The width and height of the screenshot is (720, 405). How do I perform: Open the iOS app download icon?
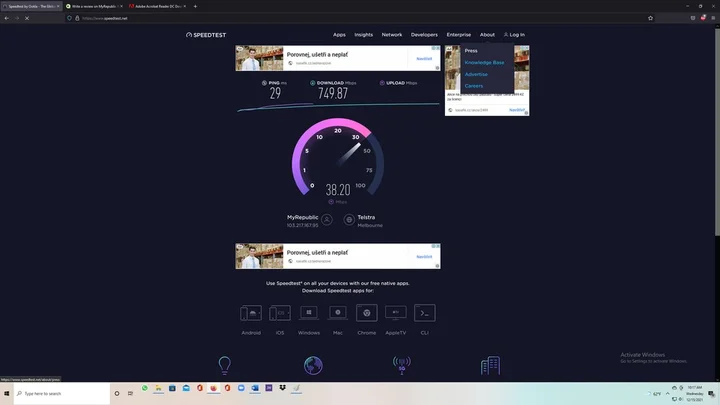click(x=280, y=313)
